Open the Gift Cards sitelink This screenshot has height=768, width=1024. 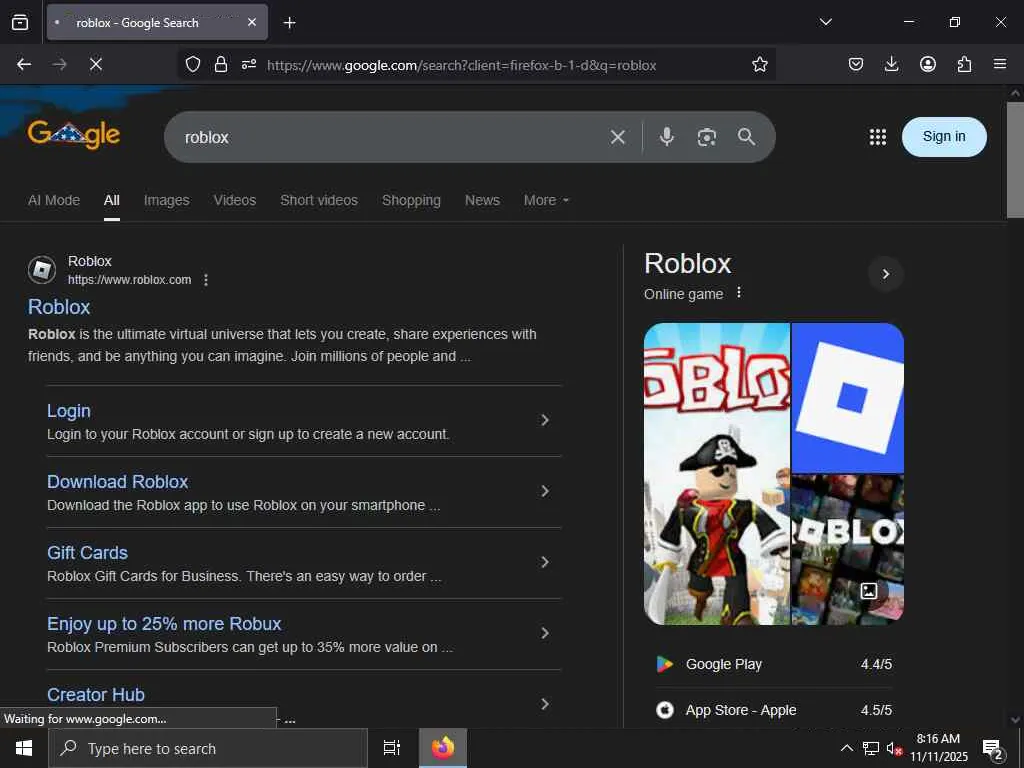coord(88,553)
